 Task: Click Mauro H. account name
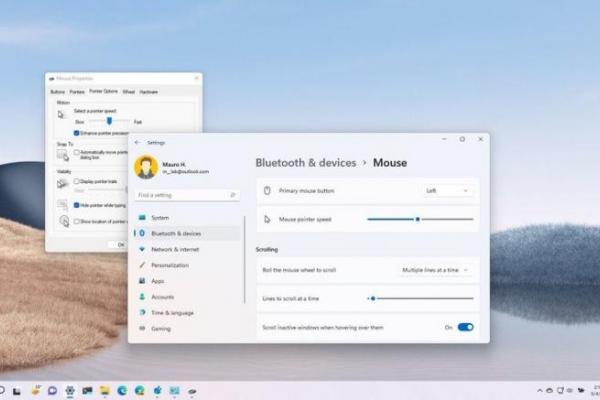[x=174, y=164]
